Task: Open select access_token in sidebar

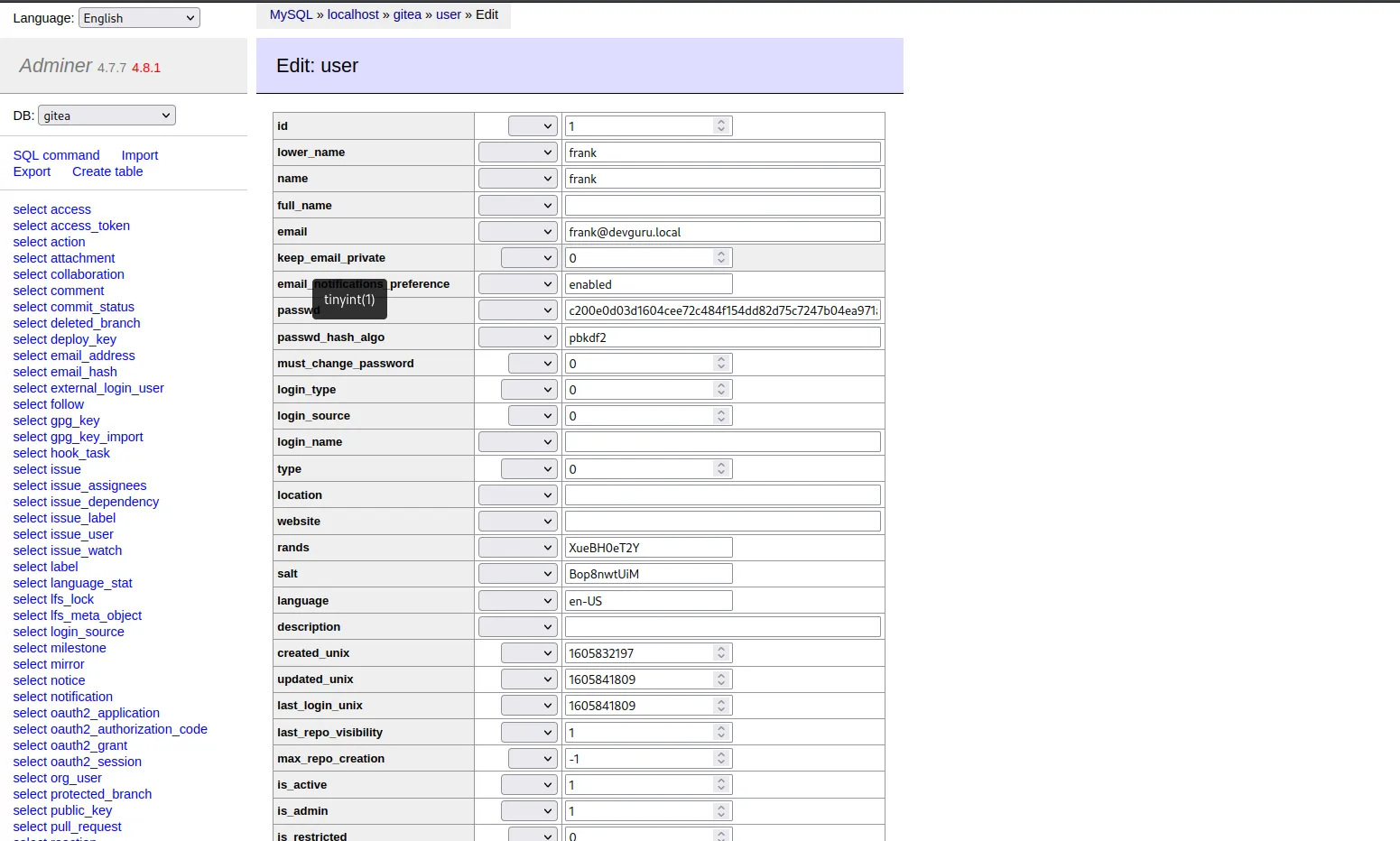Action: (71, 226)
